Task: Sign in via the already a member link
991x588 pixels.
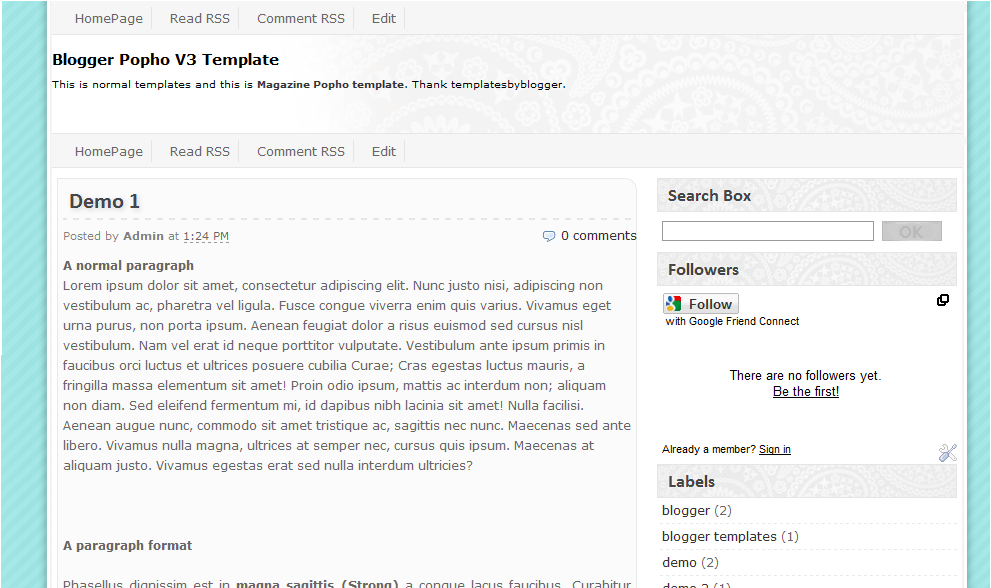Action: [x=775, y=449]
